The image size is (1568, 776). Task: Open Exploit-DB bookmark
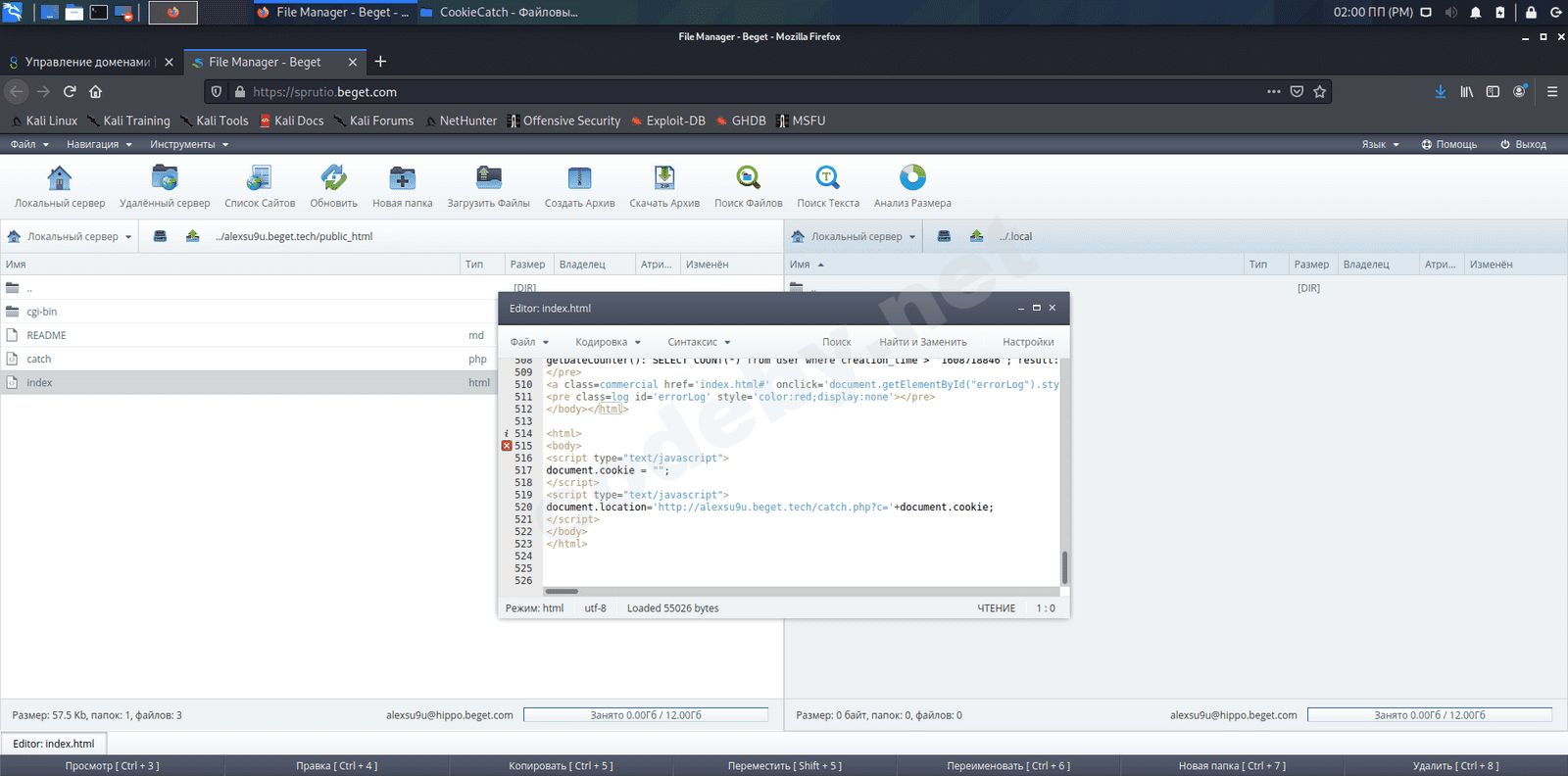667,121
